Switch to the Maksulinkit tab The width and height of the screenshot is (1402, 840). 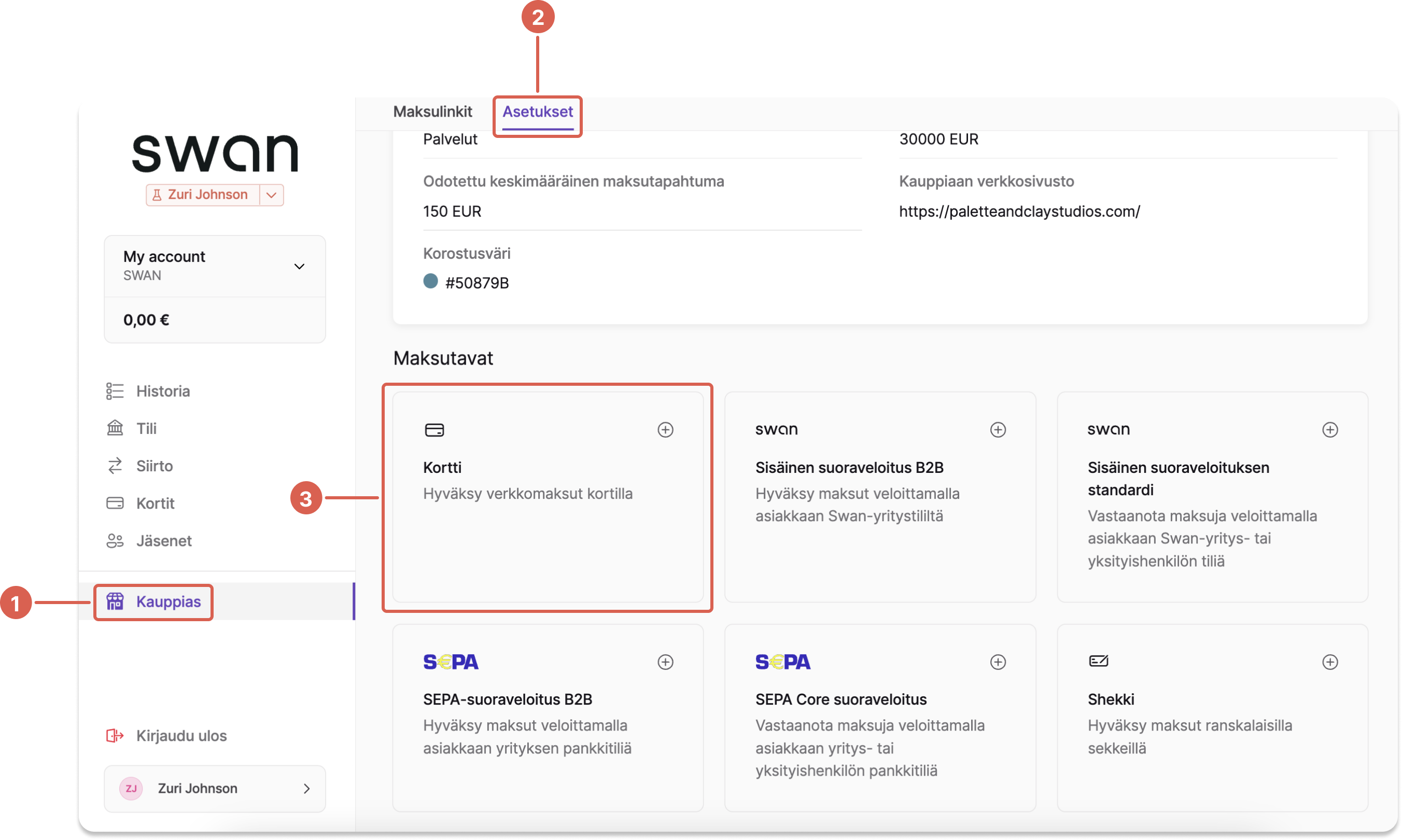(432, 111)
